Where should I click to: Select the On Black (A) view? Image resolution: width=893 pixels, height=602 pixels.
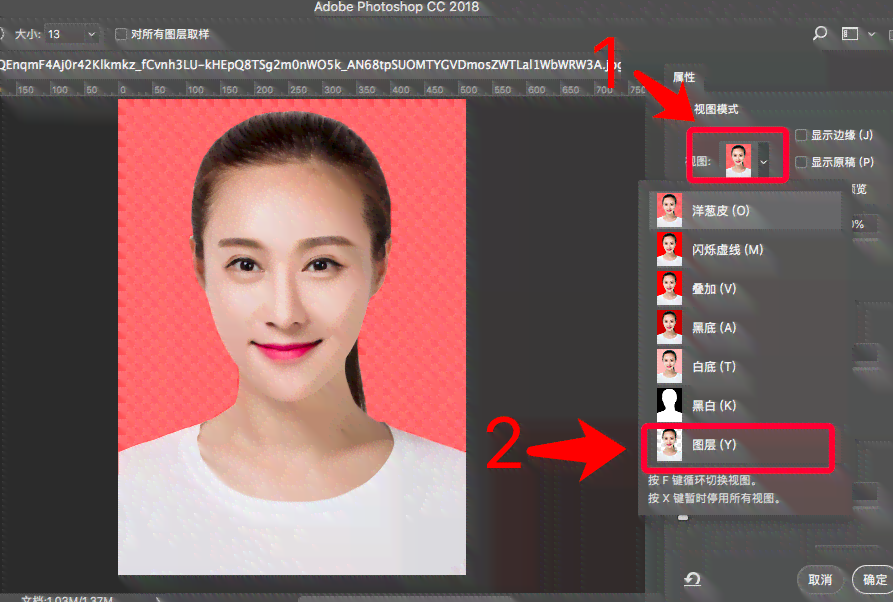point(745,327)
